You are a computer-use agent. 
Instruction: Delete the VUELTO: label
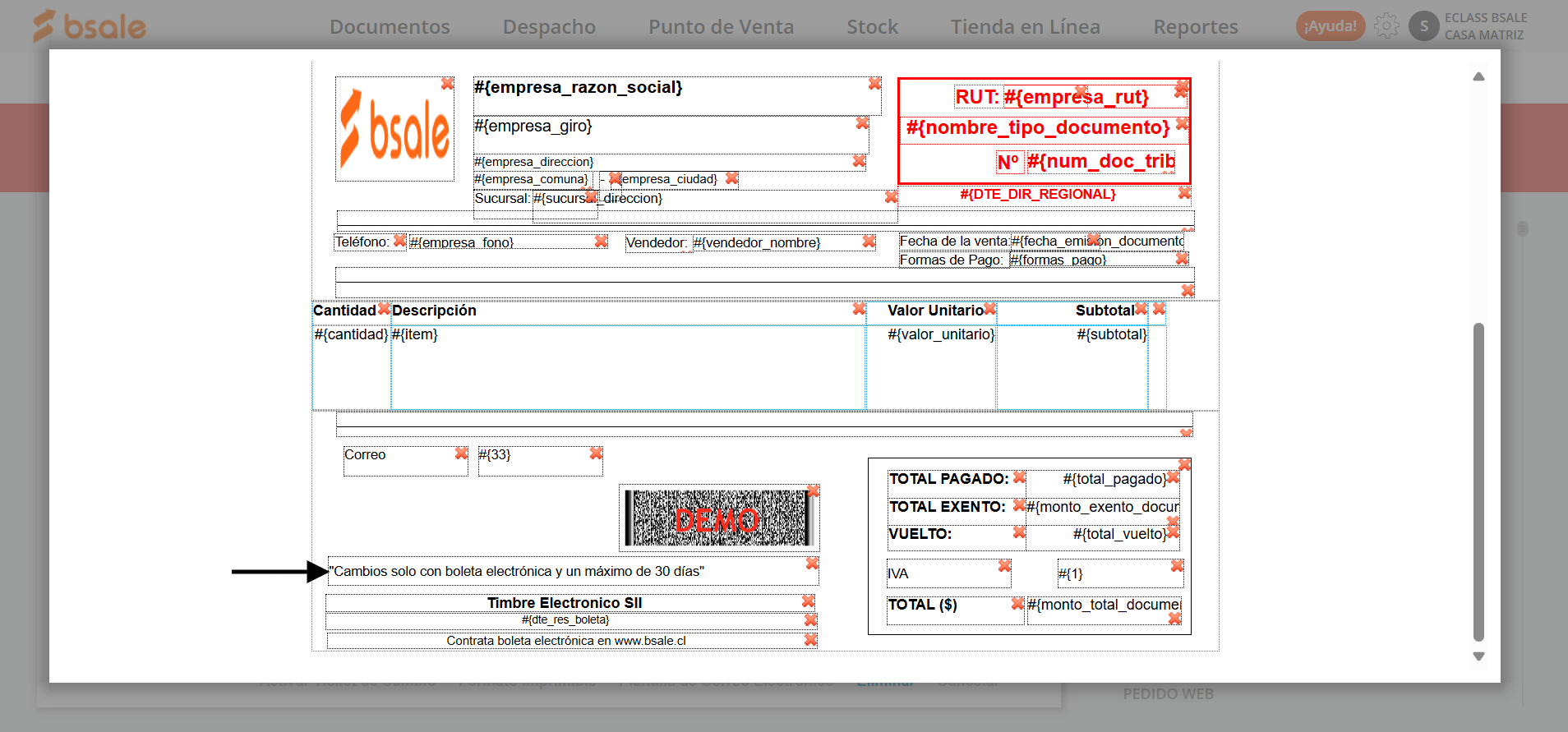1019,532
